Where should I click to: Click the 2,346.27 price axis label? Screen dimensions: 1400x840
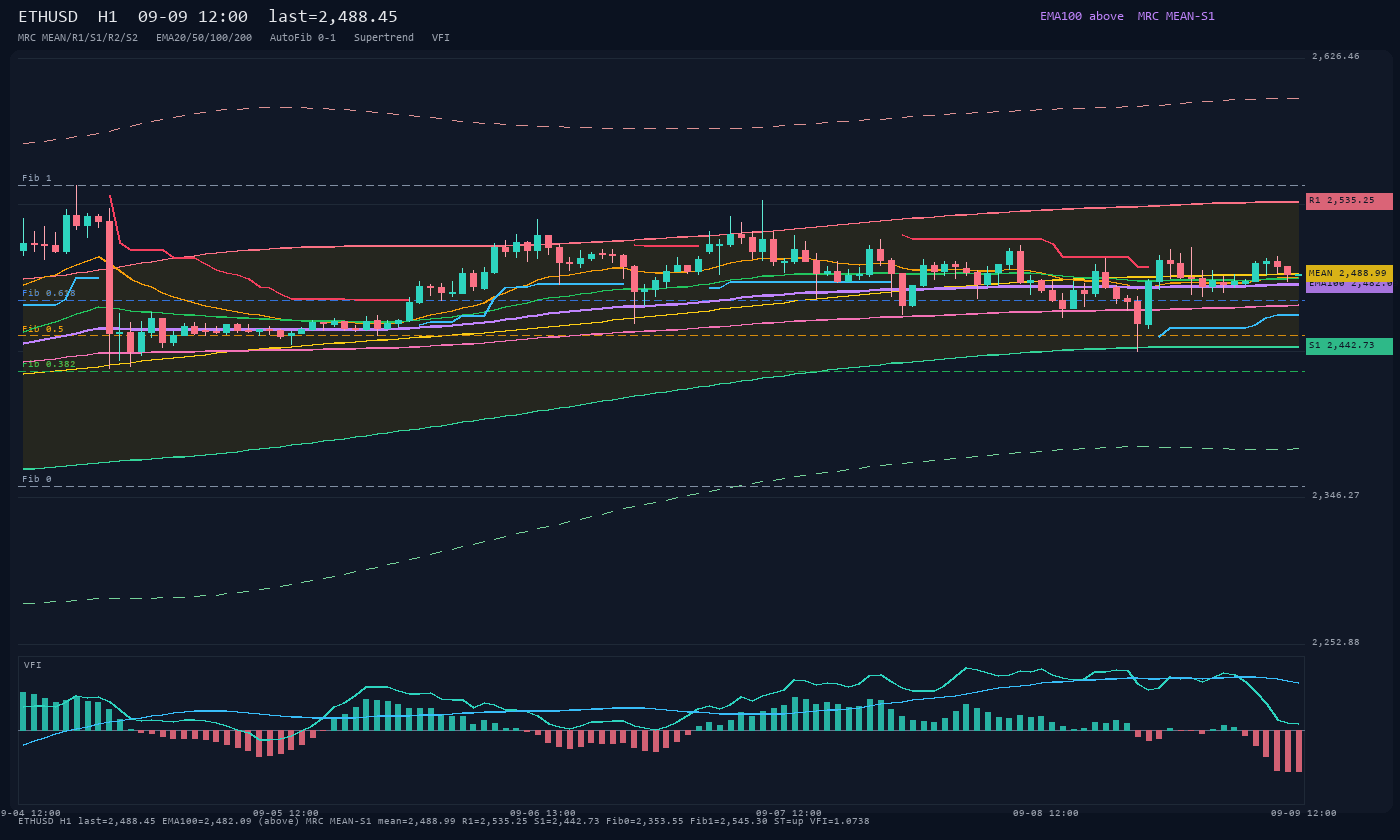[1336, 495]
